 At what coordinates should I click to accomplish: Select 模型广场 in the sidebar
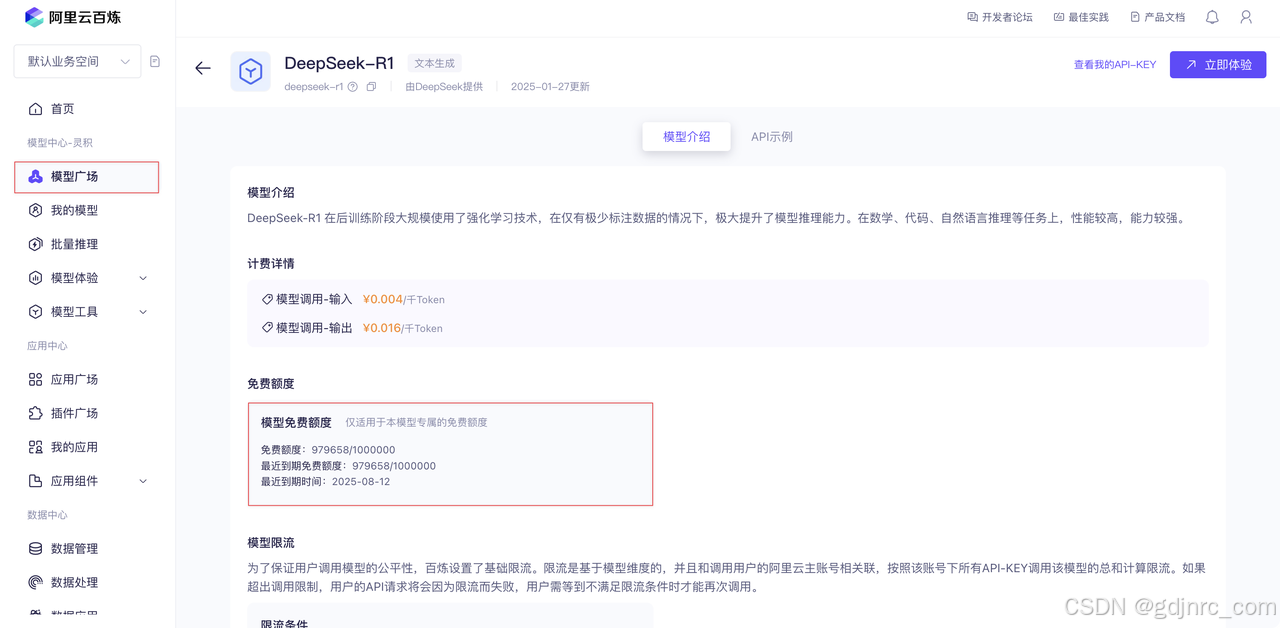point(86,177)
